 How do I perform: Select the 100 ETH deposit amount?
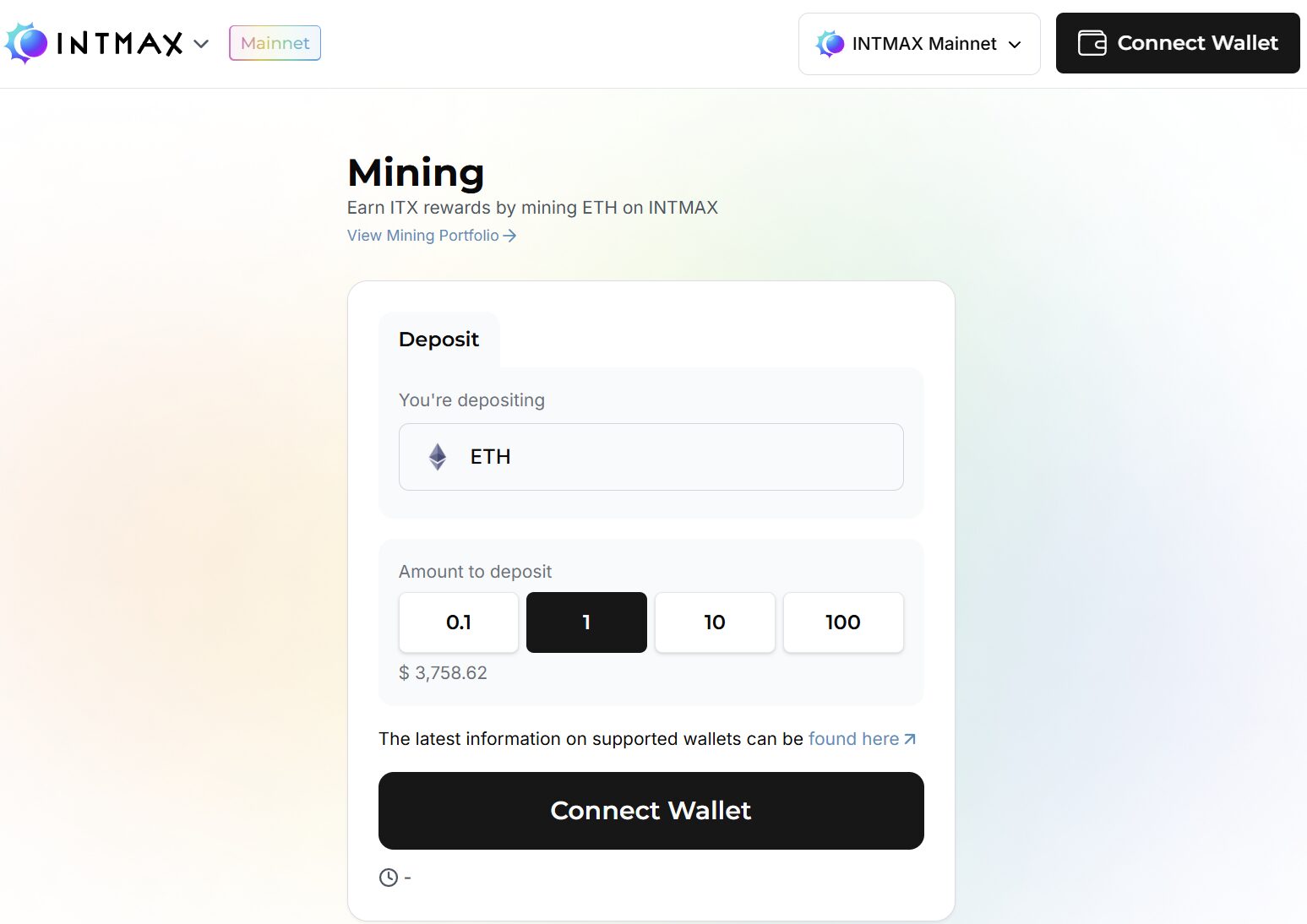pyautogui.click(x=842, y=622)
